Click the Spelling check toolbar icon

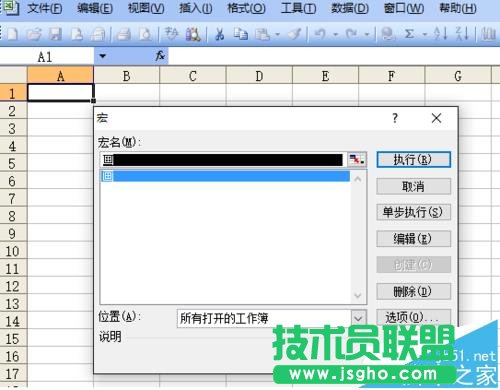[172, 34]
